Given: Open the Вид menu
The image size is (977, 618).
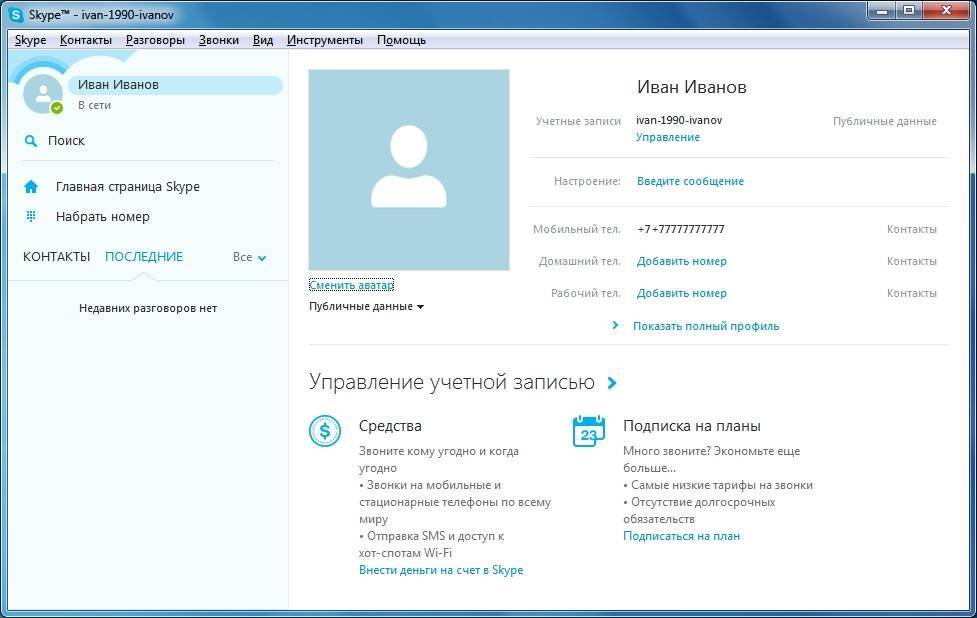Looking at the screenshot, I should 263,40.
